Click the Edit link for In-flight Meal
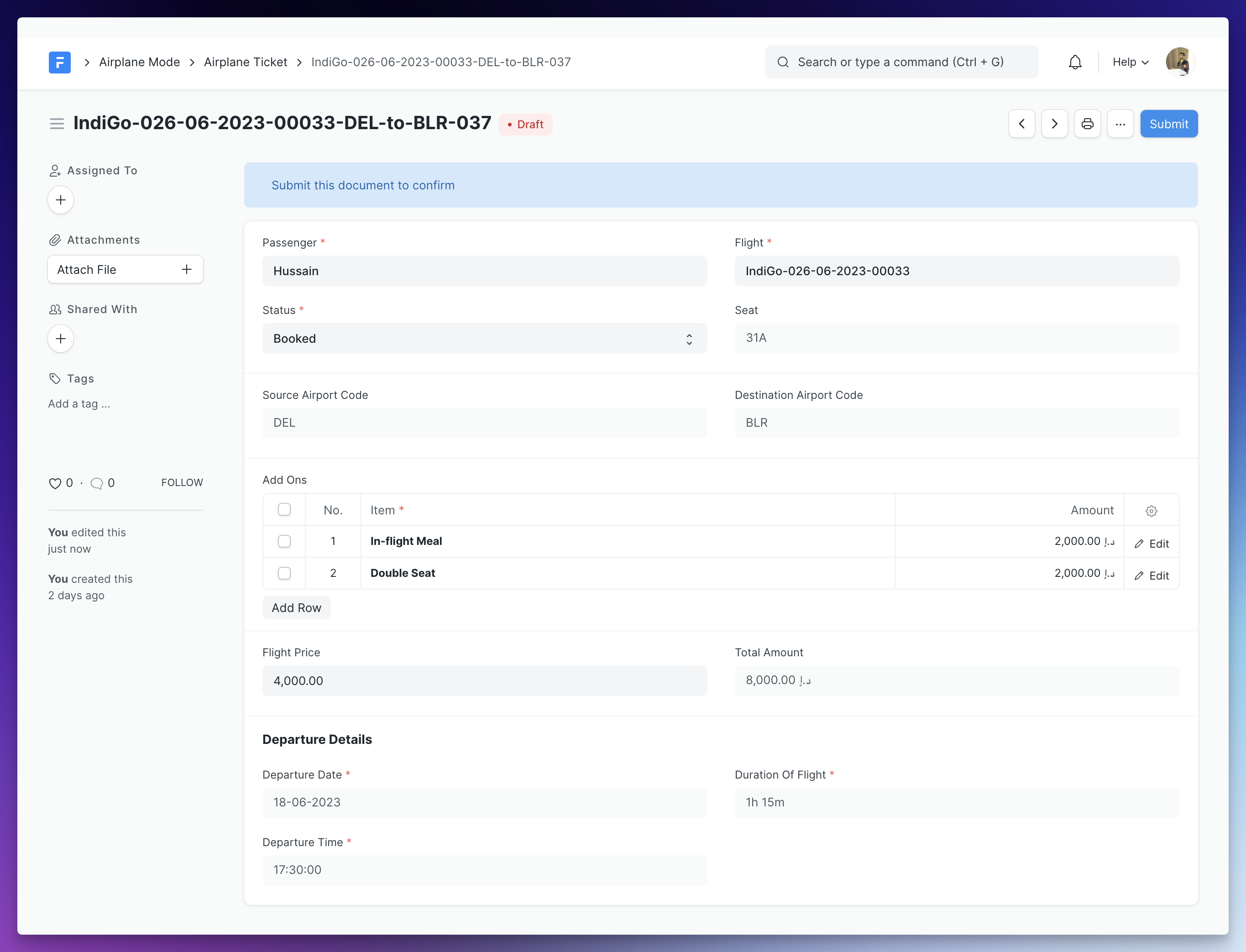 coord(1152,543)
